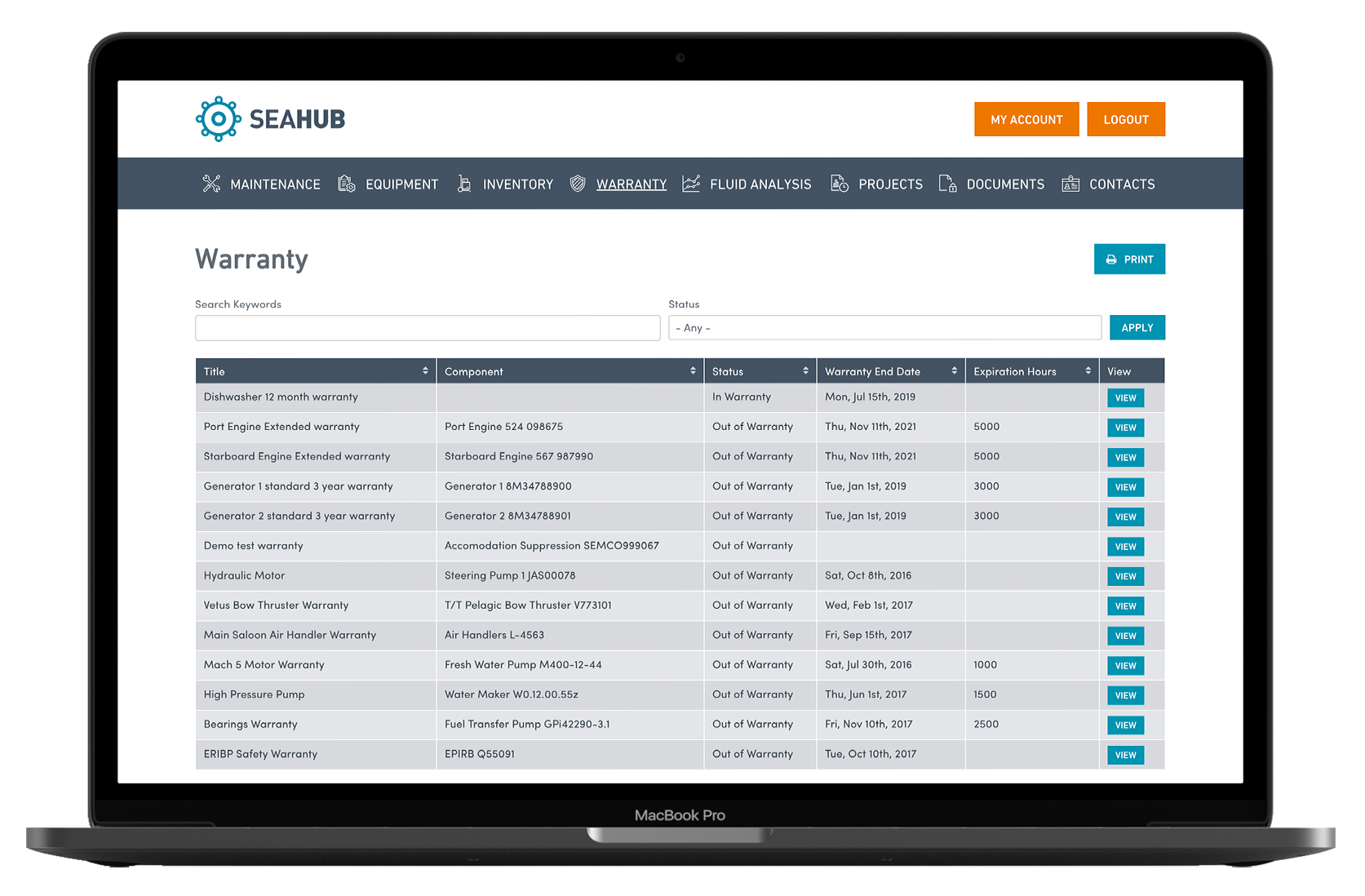Click the '2500' expiration hours value
Image resolution: width=1365 pixels, height=896 pixels.
tap(986, 724)
